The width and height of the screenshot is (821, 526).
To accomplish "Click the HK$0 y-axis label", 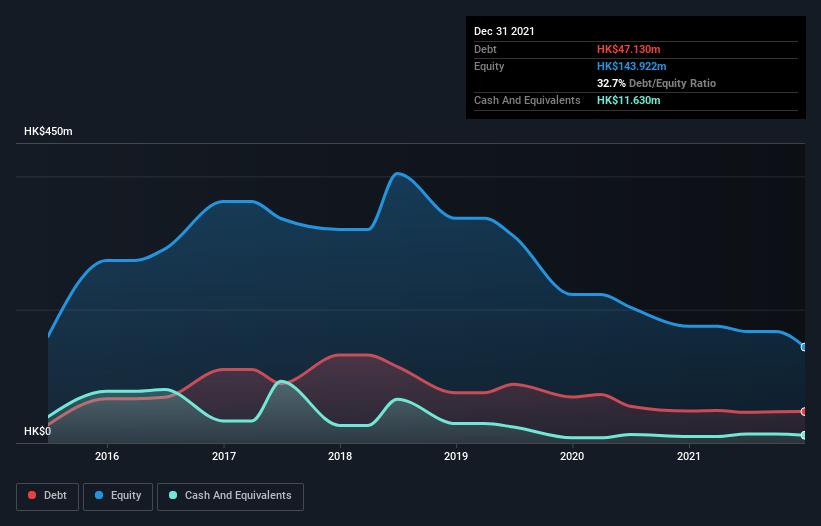I will [x=38, y=431].
